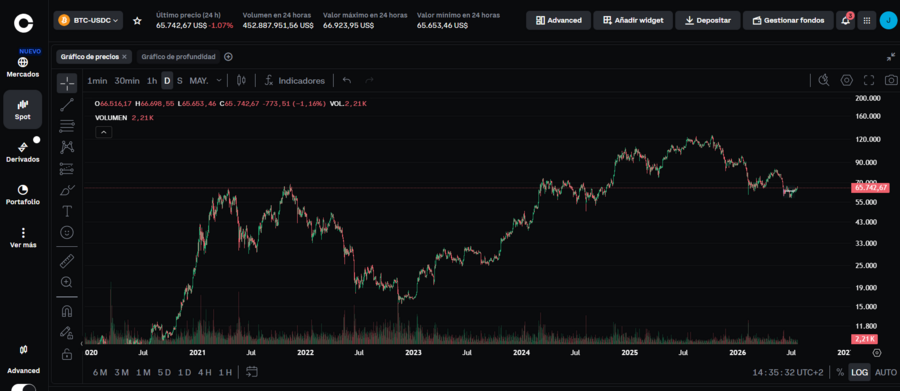
Task: Redo the last chart action
Action: pos(370,81)
